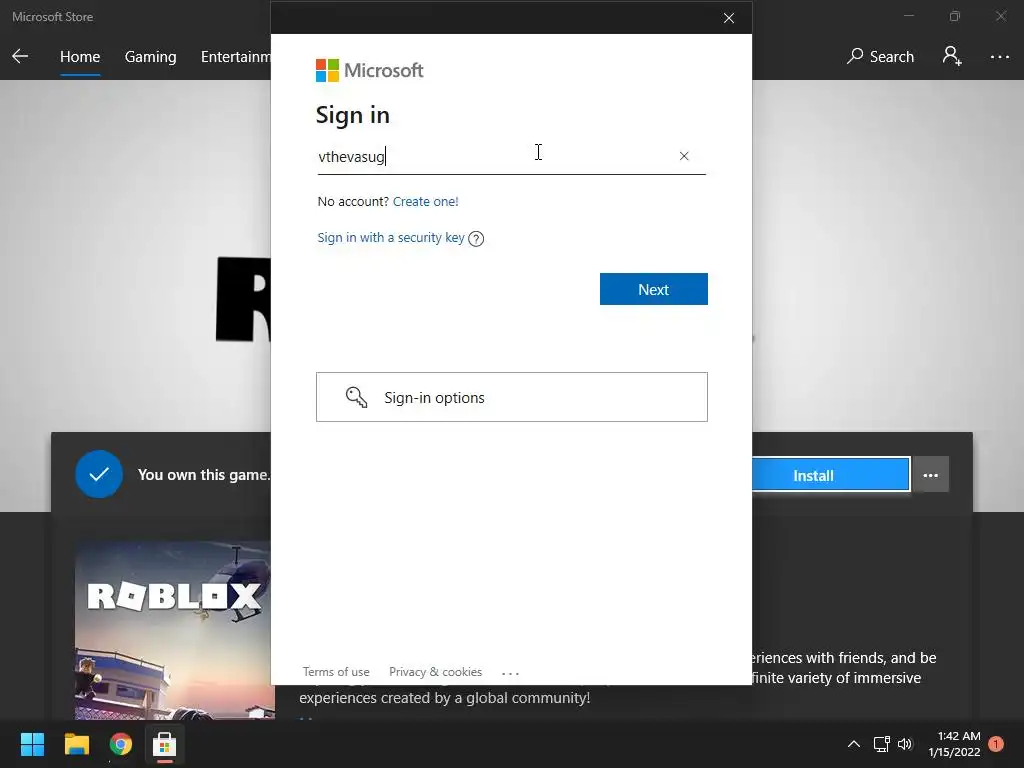Show hidden system tray icons chevron

click(x=854, y=744)
